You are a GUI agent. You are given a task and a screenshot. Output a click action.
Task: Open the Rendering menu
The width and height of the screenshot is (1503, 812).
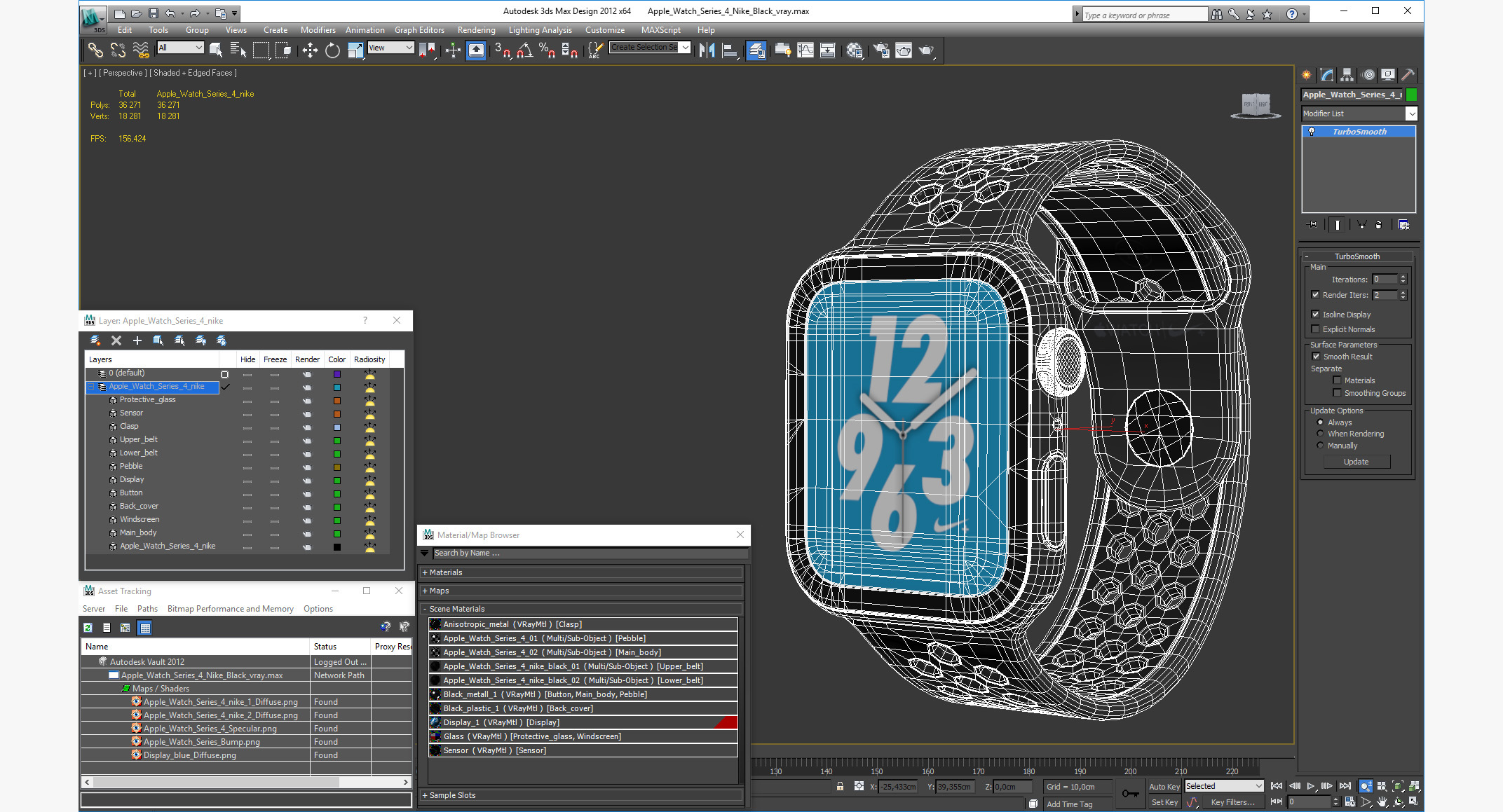click(x=476, y=30)
